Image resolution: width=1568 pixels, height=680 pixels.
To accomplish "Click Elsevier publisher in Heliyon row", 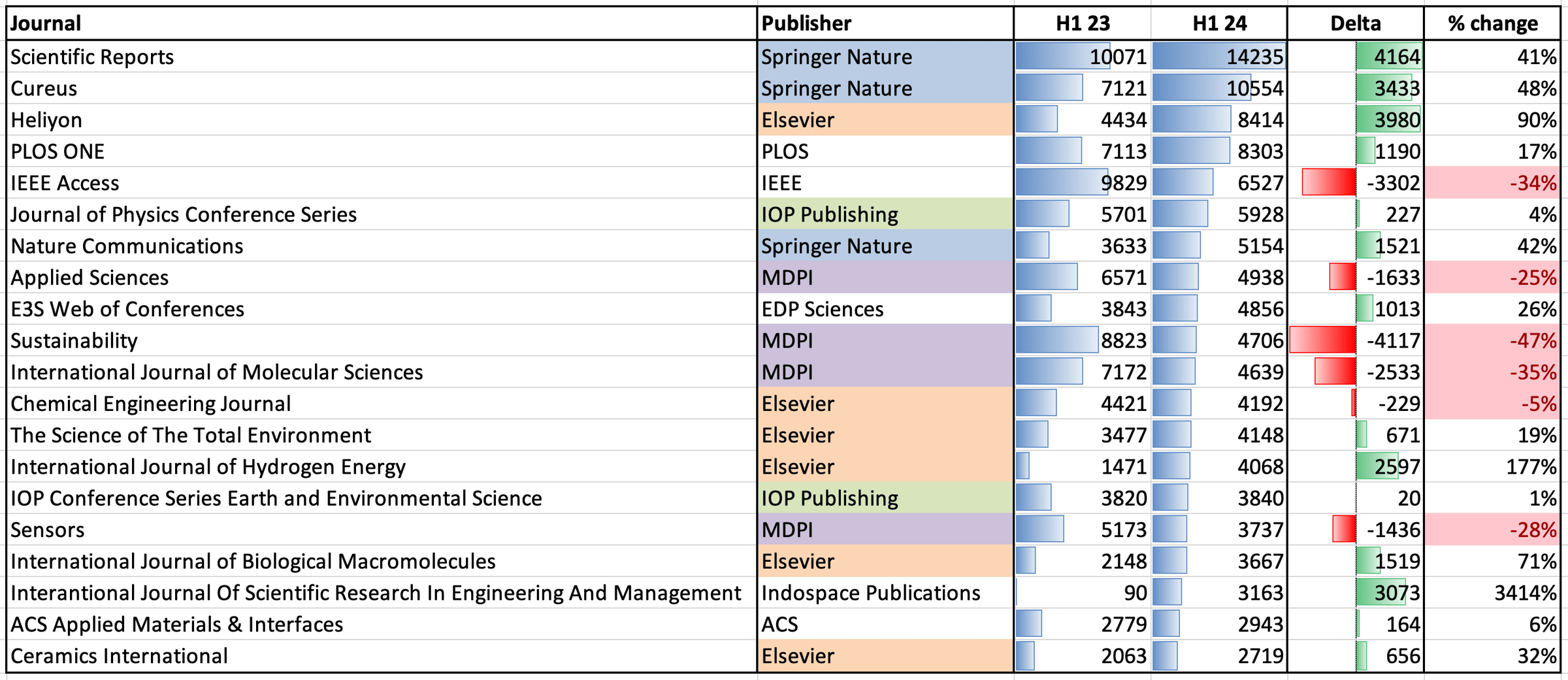I will click(x=885, y=120).
